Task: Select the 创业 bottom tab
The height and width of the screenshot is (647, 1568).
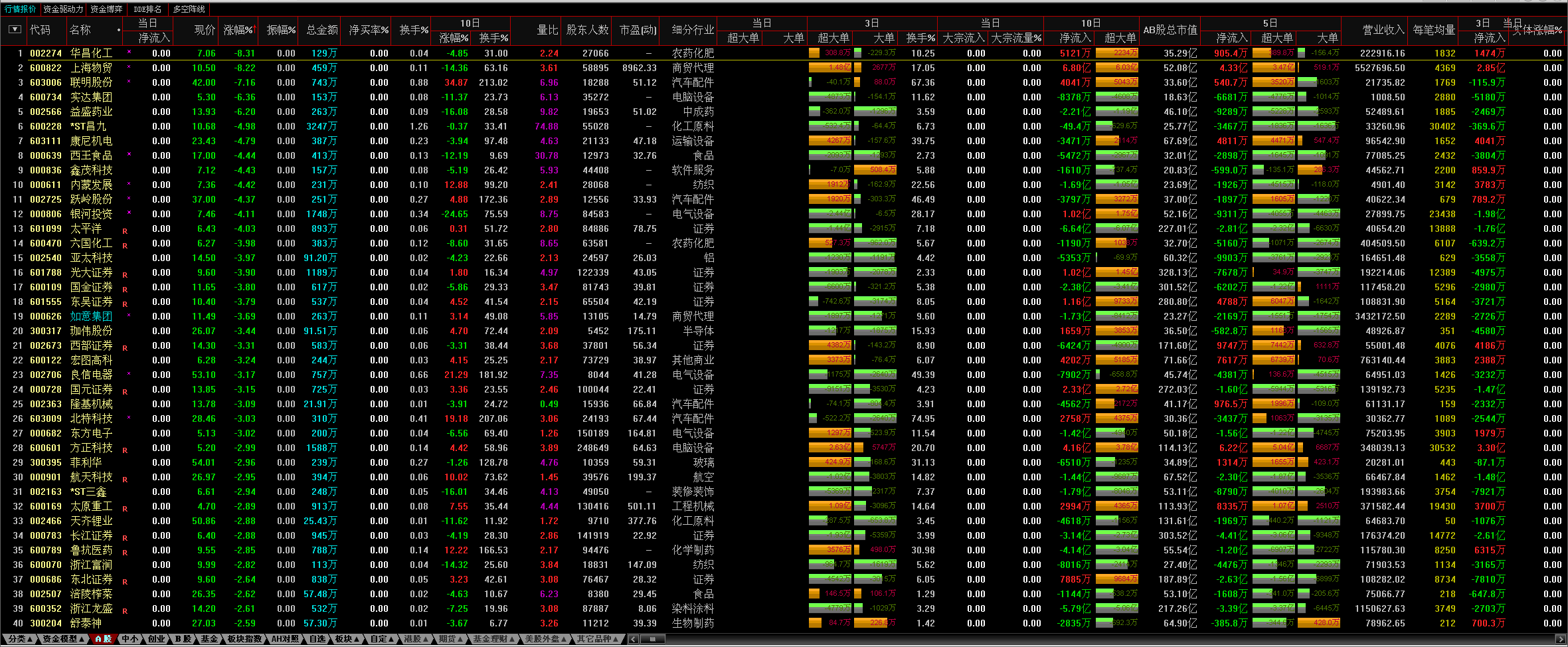Action: 157,639
